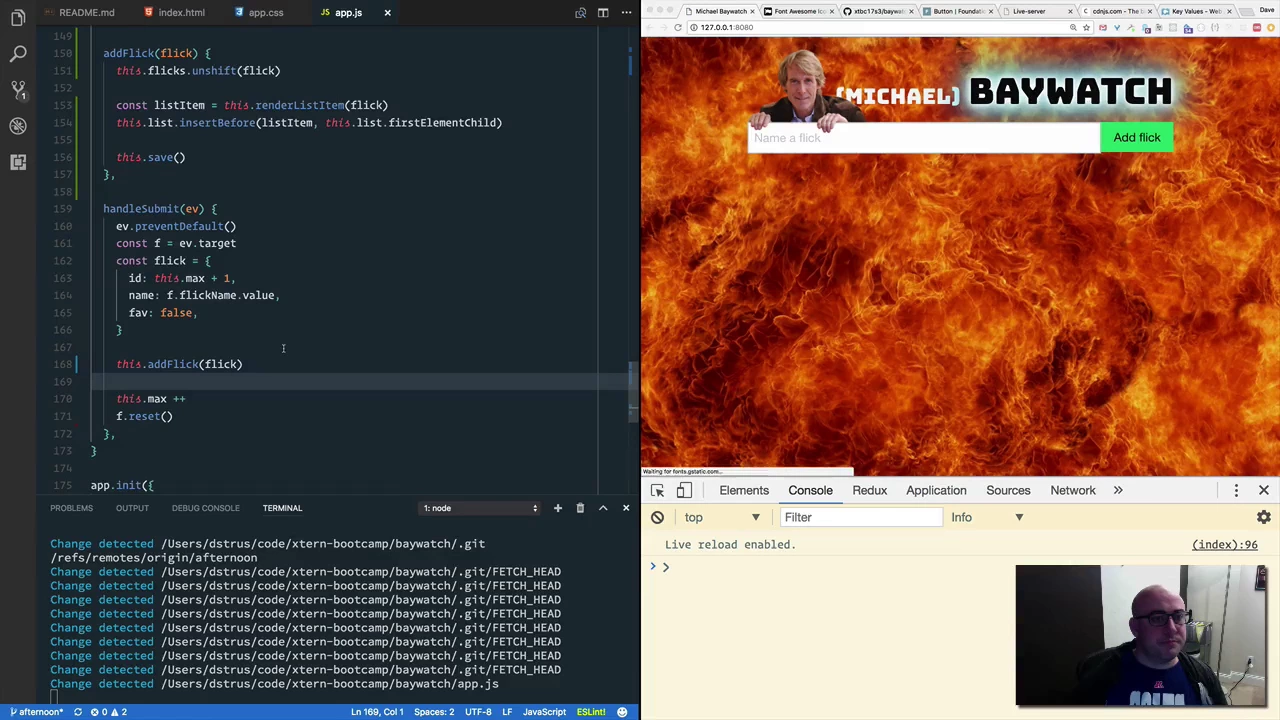Open Source Control view in activity bar
The width and height of the screenshot is (1280, 720).
[18, 90]
